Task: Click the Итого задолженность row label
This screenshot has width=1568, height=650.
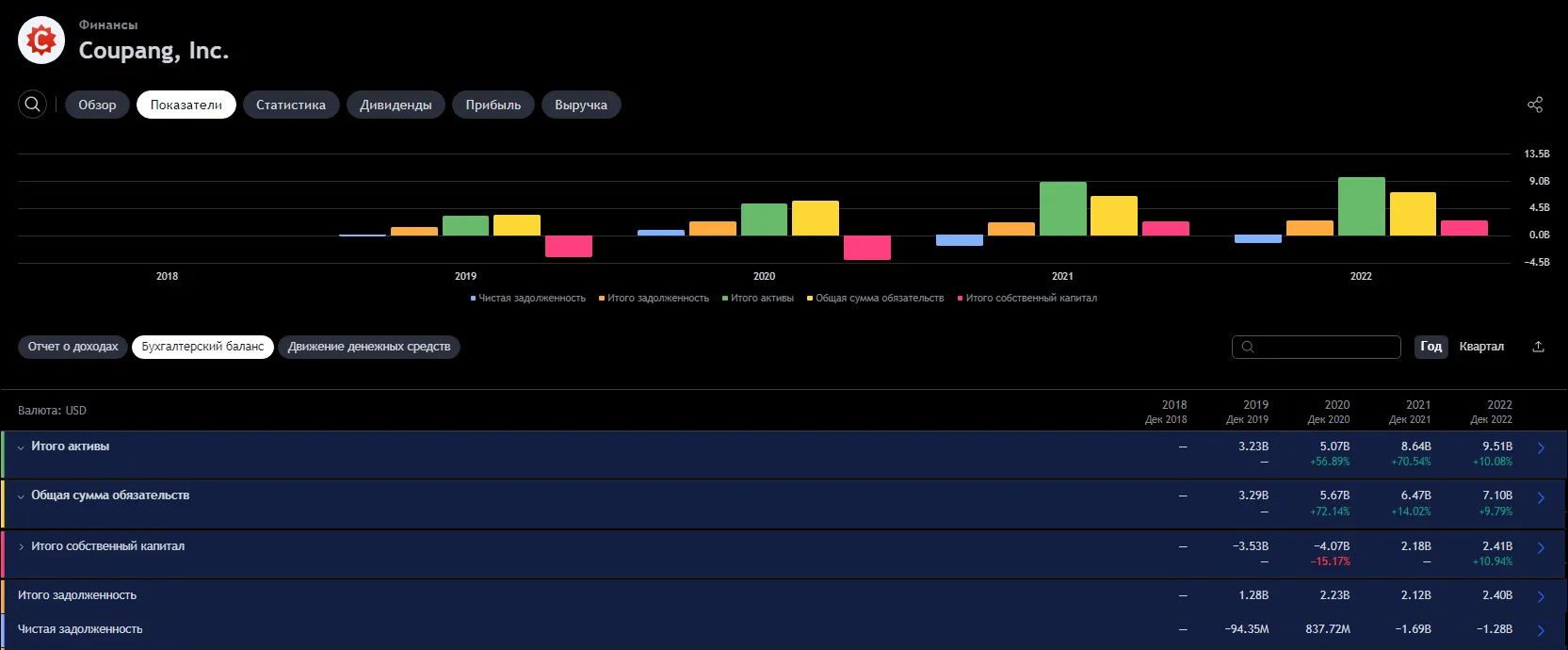Action: coord(77,595)
